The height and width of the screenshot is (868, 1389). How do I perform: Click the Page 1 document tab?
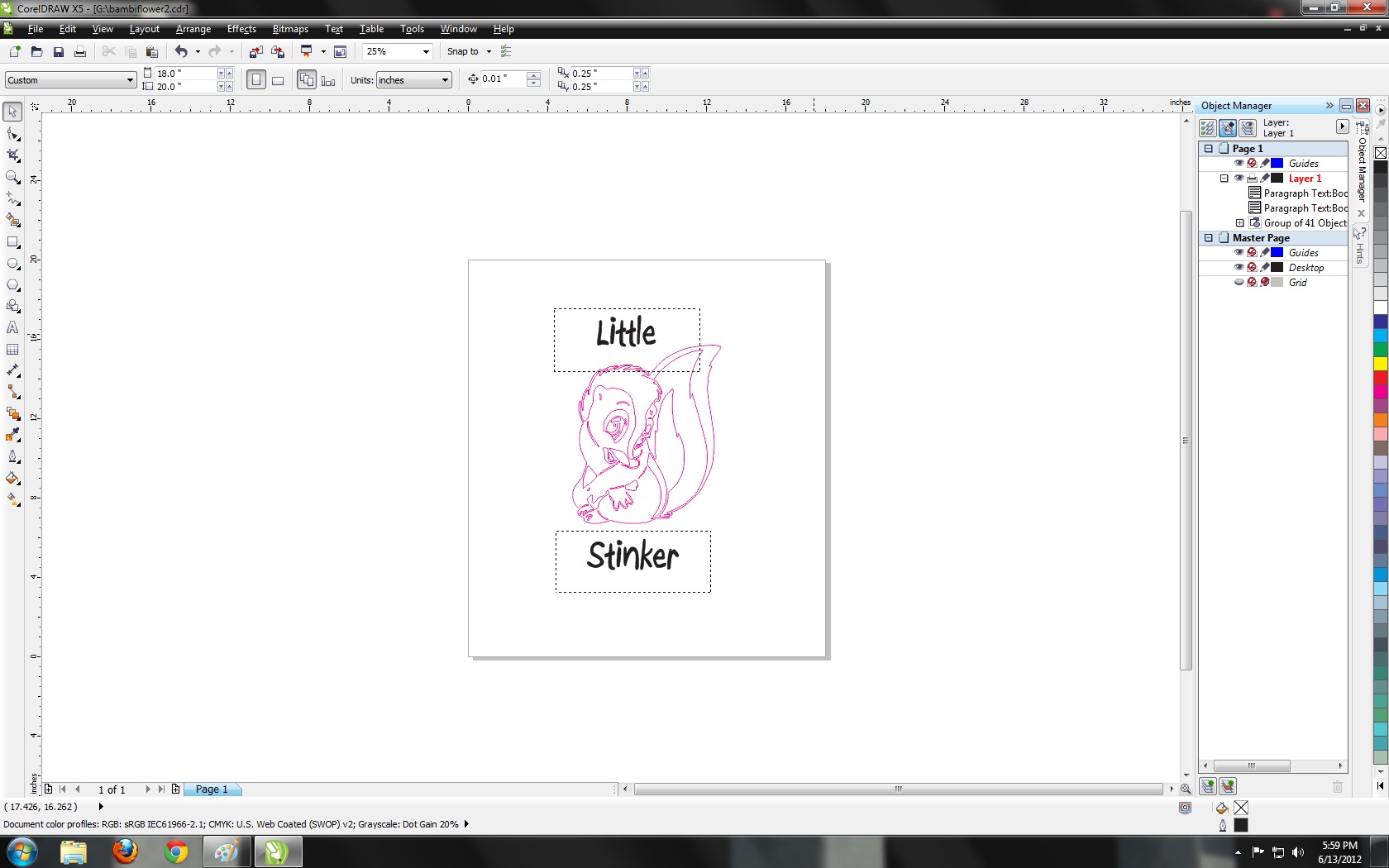tap(212, 789)
